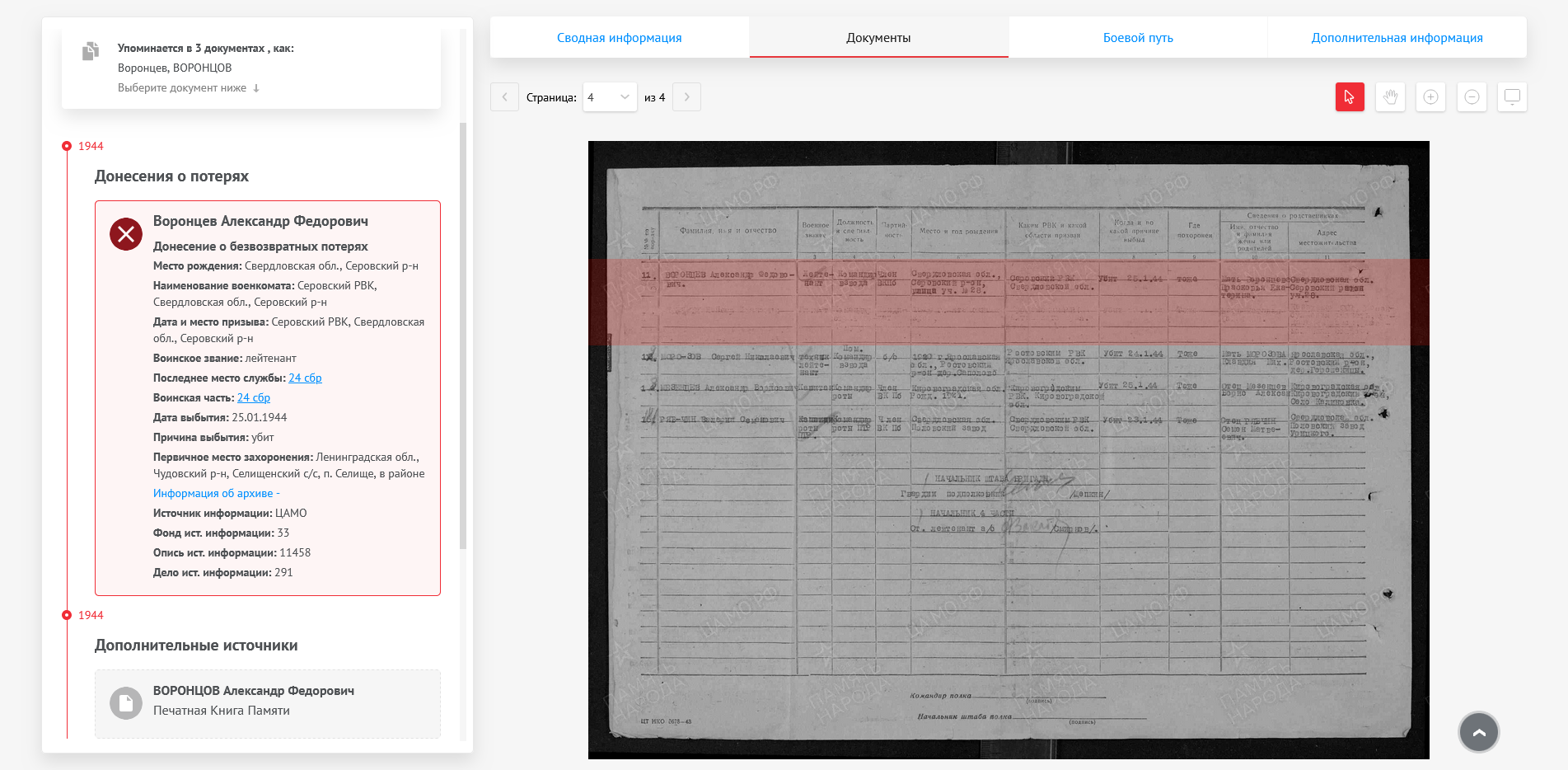
Task: Click the red X loss report icon
Action: click(x=126, y=234)
